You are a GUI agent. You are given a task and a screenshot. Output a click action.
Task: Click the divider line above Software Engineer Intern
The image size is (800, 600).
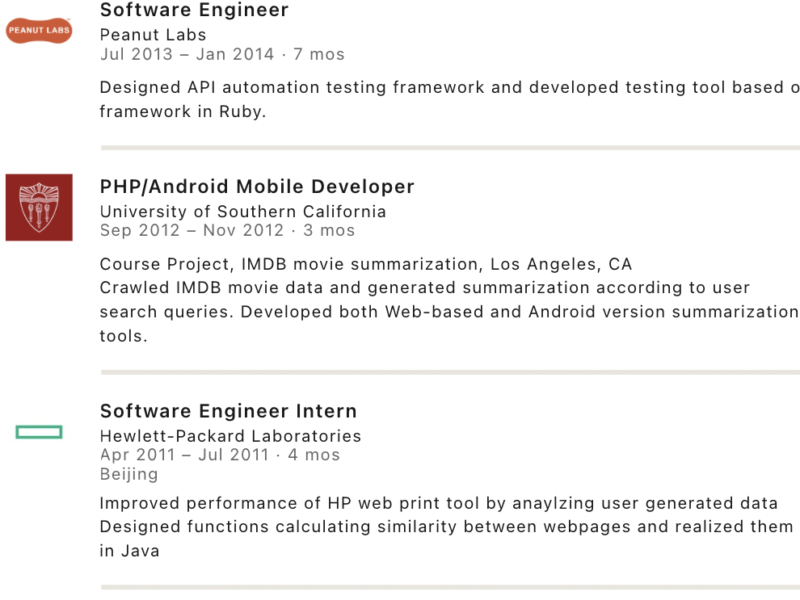450,372
